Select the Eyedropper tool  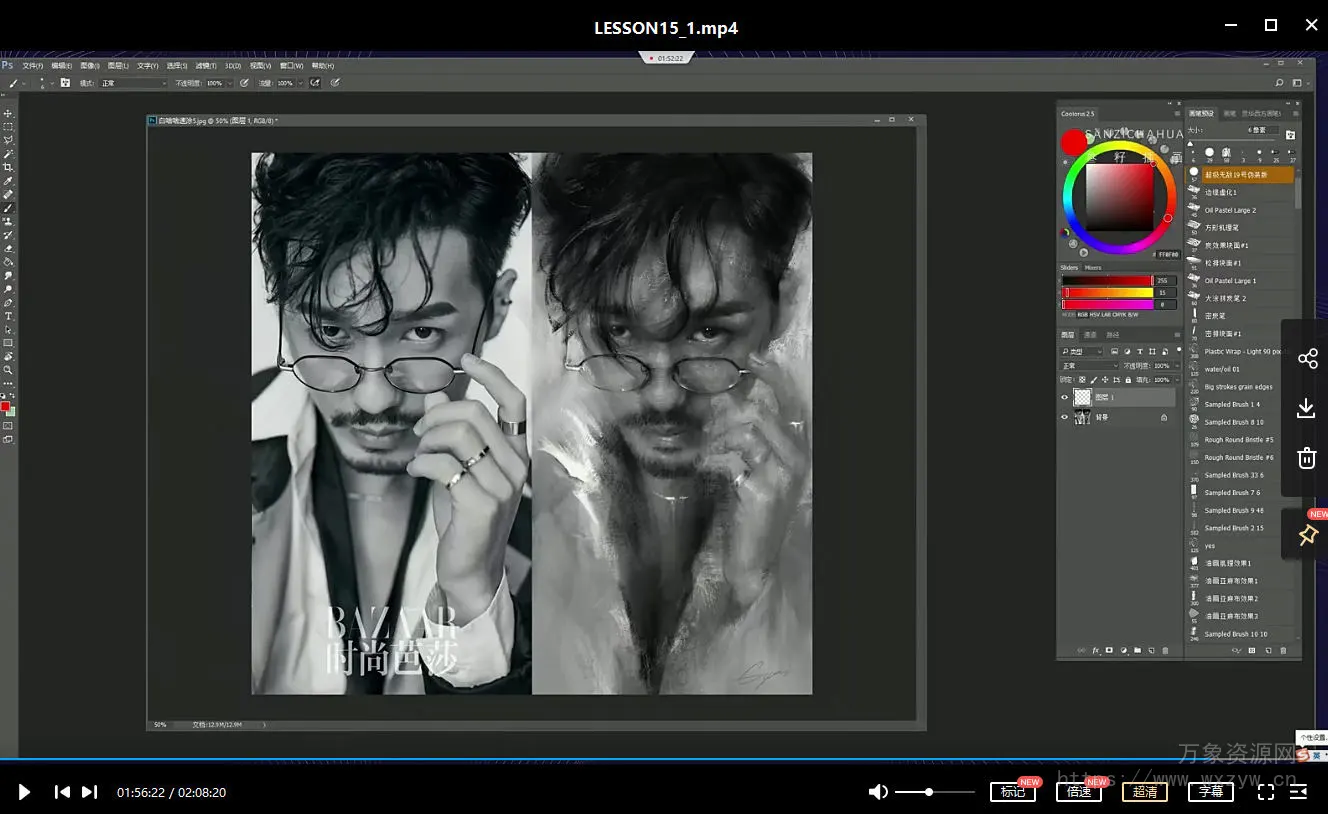(8, 181)
